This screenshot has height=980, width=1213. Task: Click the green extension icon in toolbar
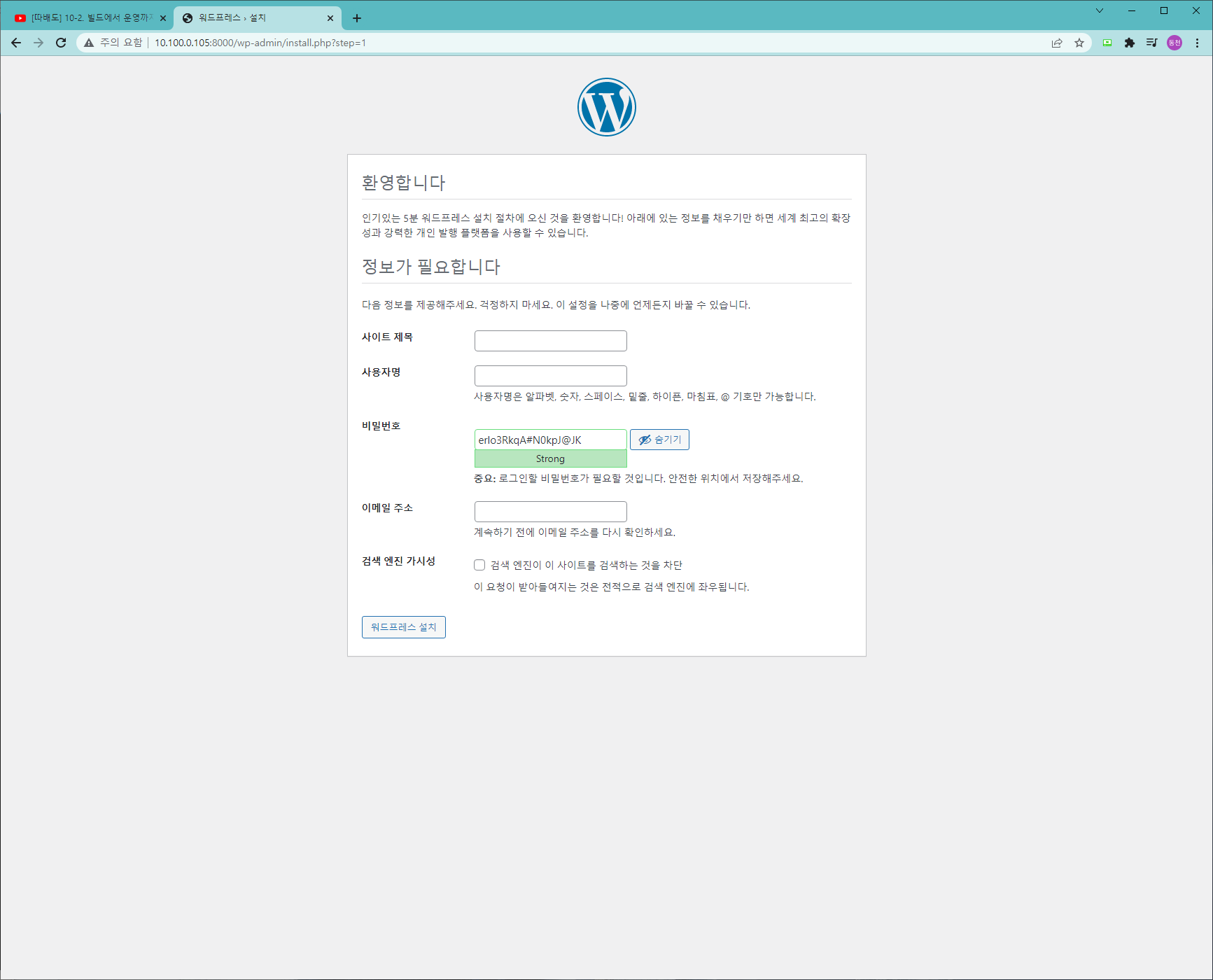tap(1107, 43)
